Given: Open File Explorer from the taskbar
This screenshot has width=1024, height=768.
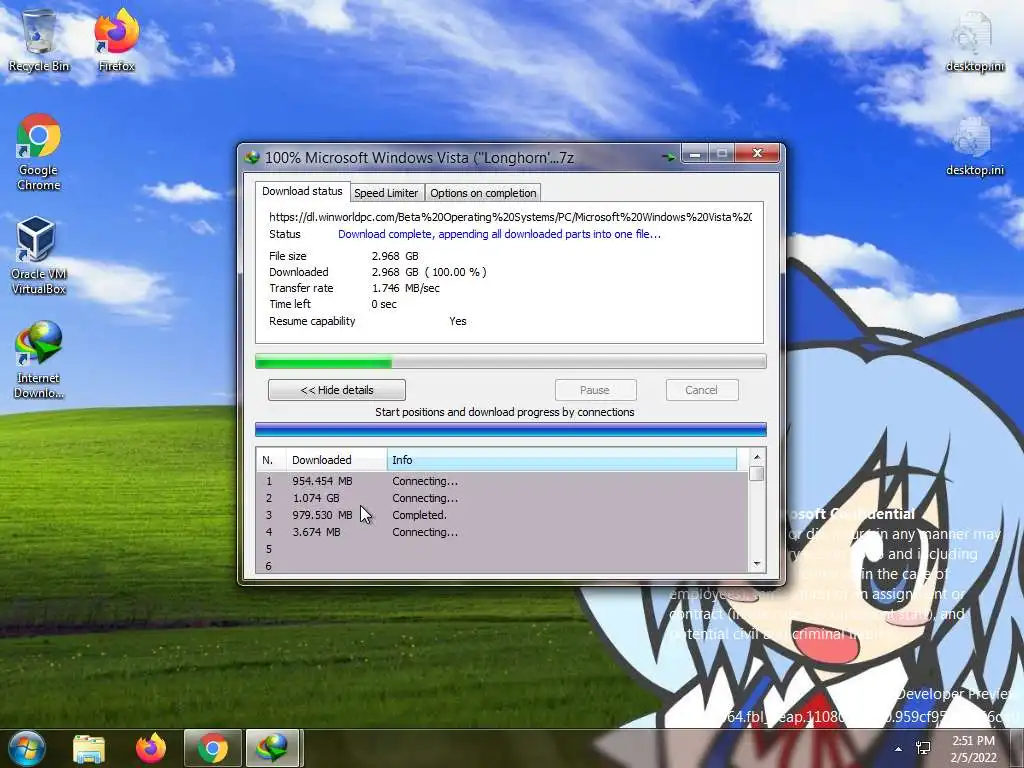Looking at the screenshot, I should click(x=89, y=748).
